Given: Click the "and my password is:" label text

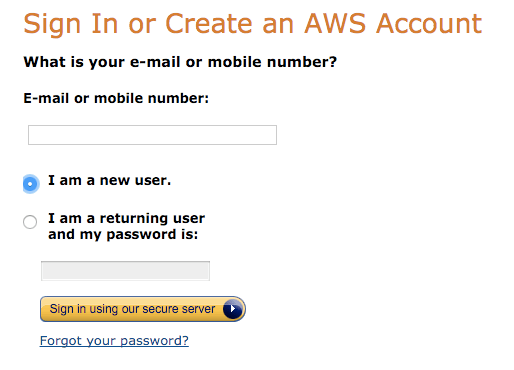Looking at the screenshot, I should tap(123, 235).
